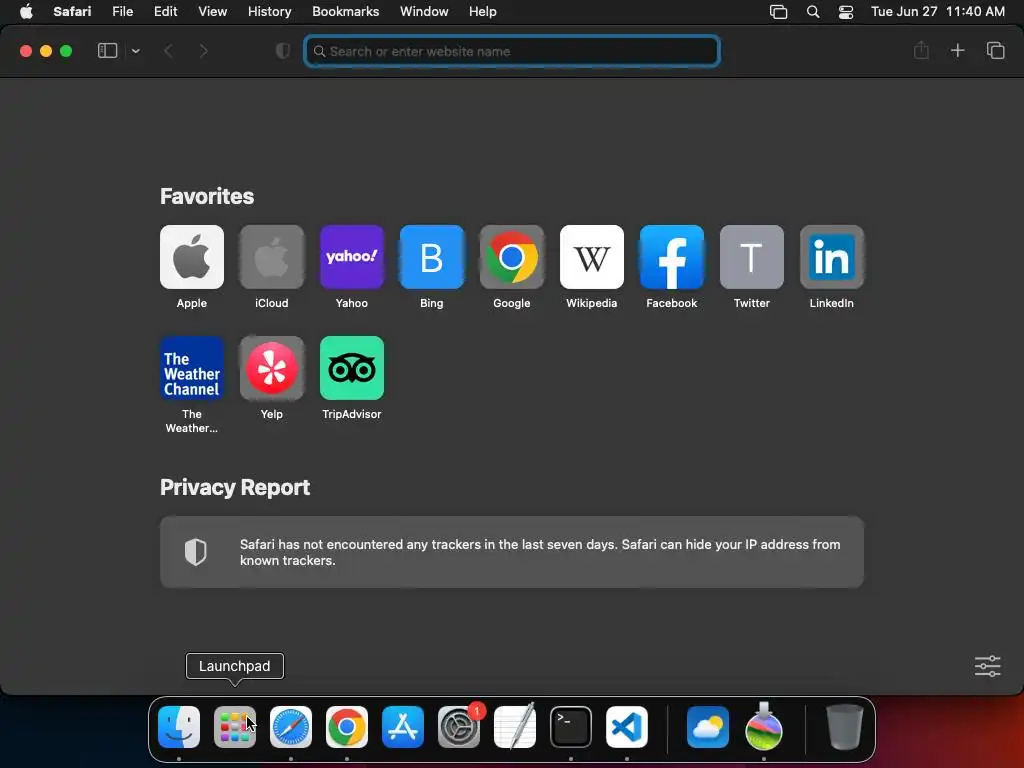The image size is (1024, 768).
Task: Open the Bookmarks menu
Action: pos(345,11)
